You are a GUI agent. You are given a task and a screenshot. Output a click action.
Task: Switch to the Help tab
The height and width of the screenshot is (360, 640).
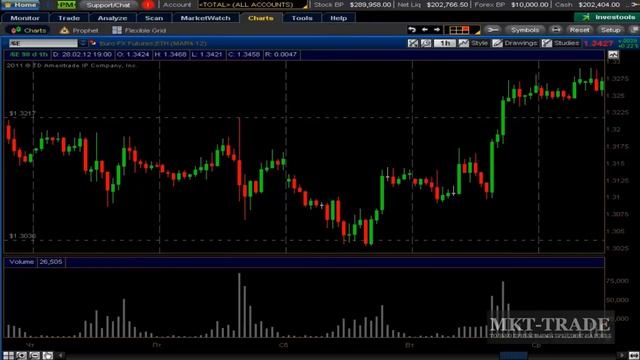pyautogui.click(x=338, y=18)
